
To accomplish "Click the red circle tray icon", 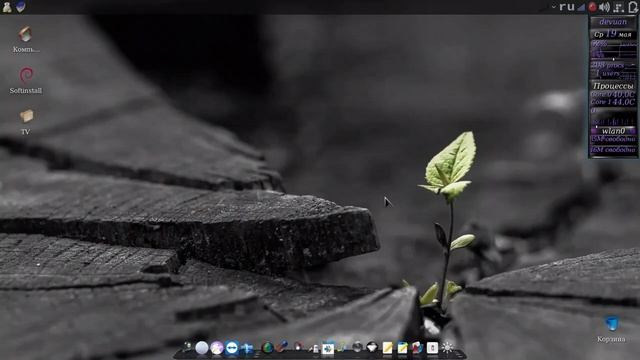I will [592, 7].
